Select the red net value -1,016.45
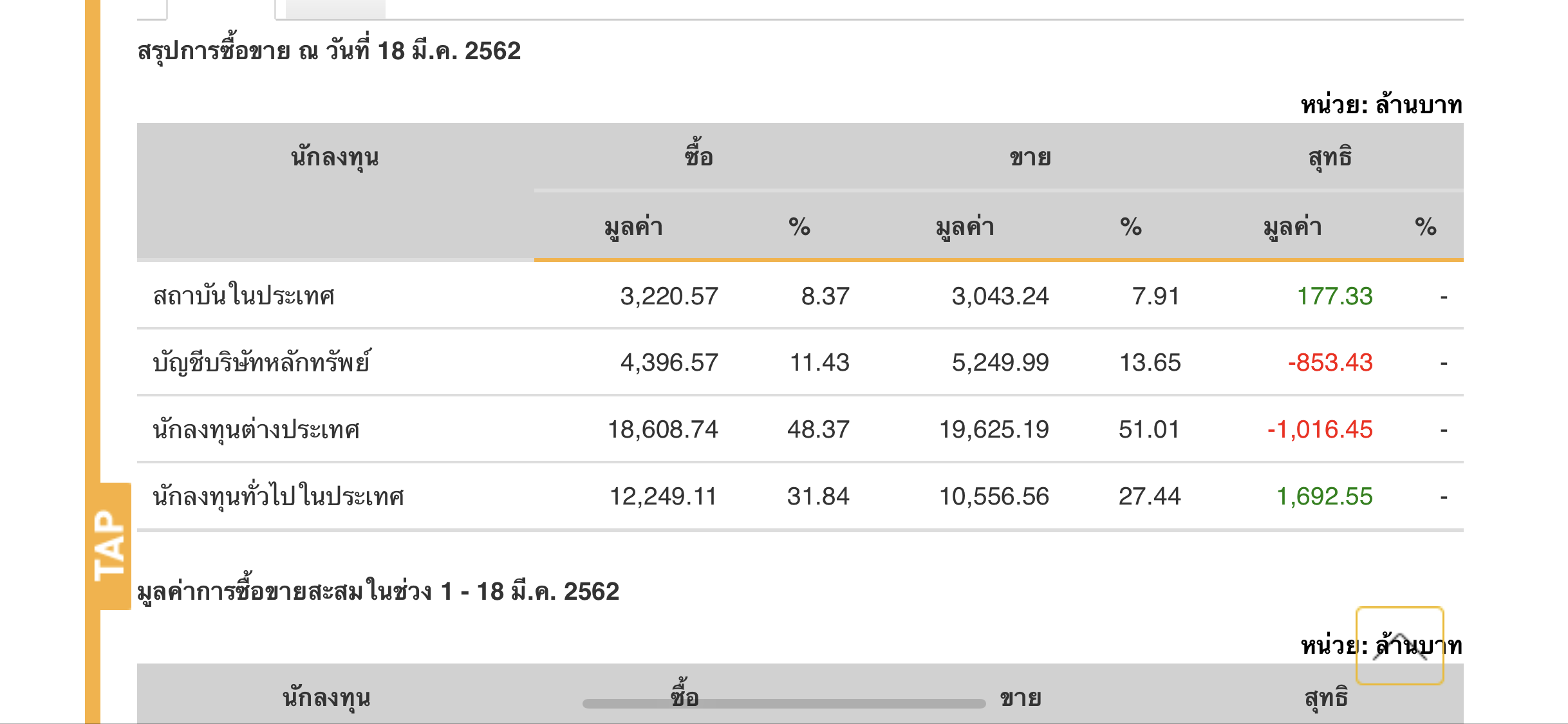Image resolution: width=1568 pixels, height=724 pixels. pos(1320,430)
